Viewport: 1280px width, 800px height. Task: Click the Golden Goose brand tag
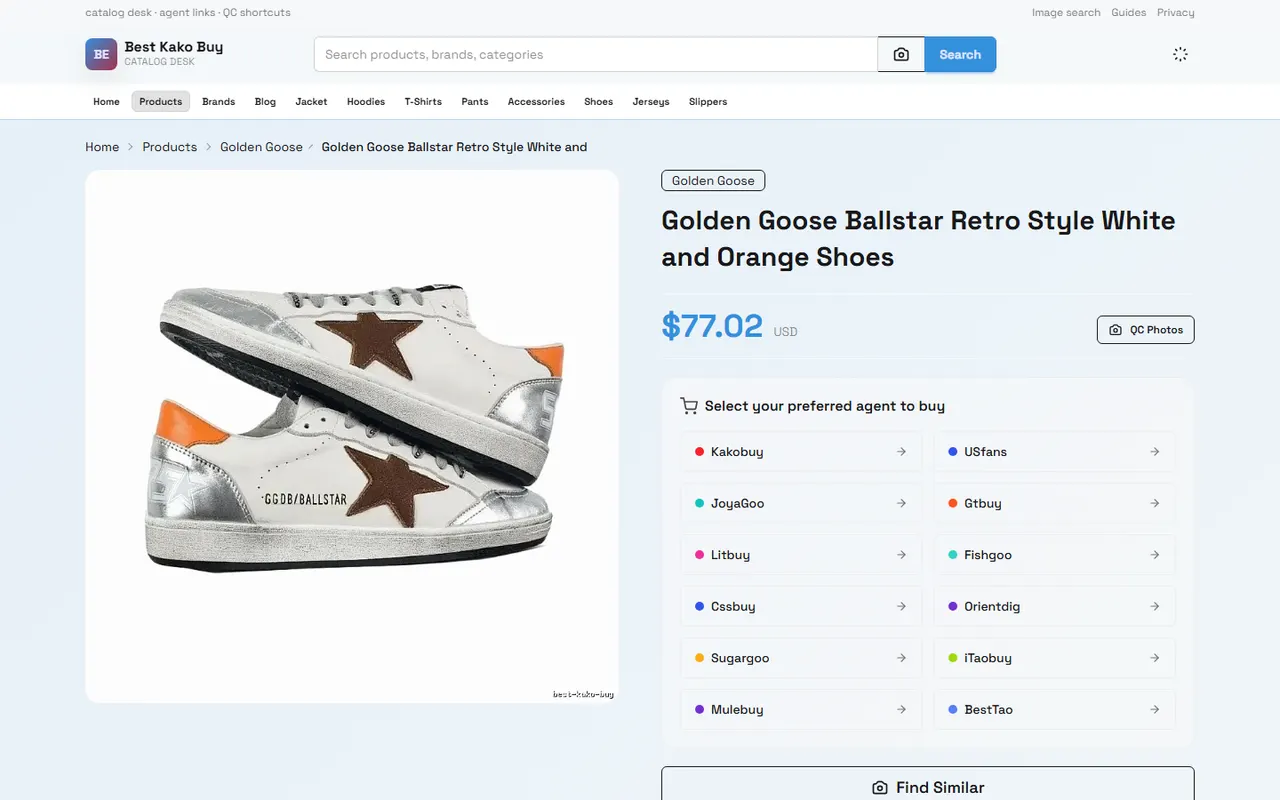713,181
